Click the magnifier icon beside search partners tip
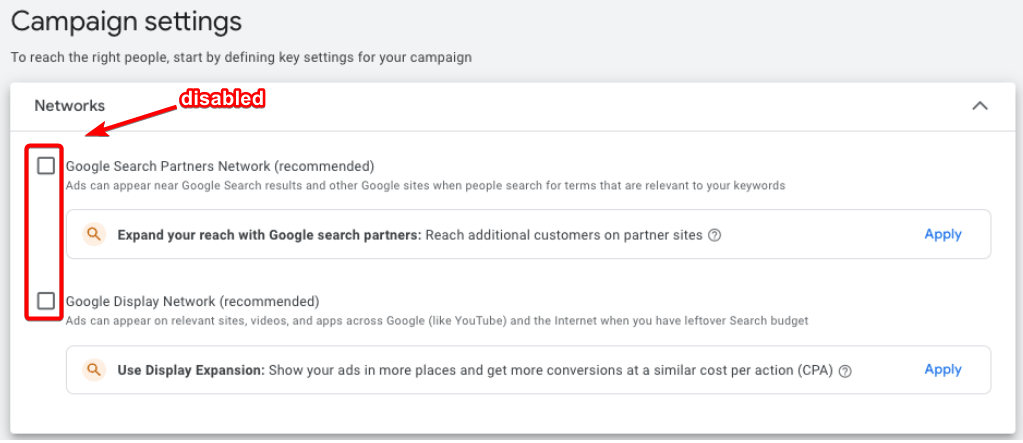Screen dimensions: 1023x443 [94, 234]
